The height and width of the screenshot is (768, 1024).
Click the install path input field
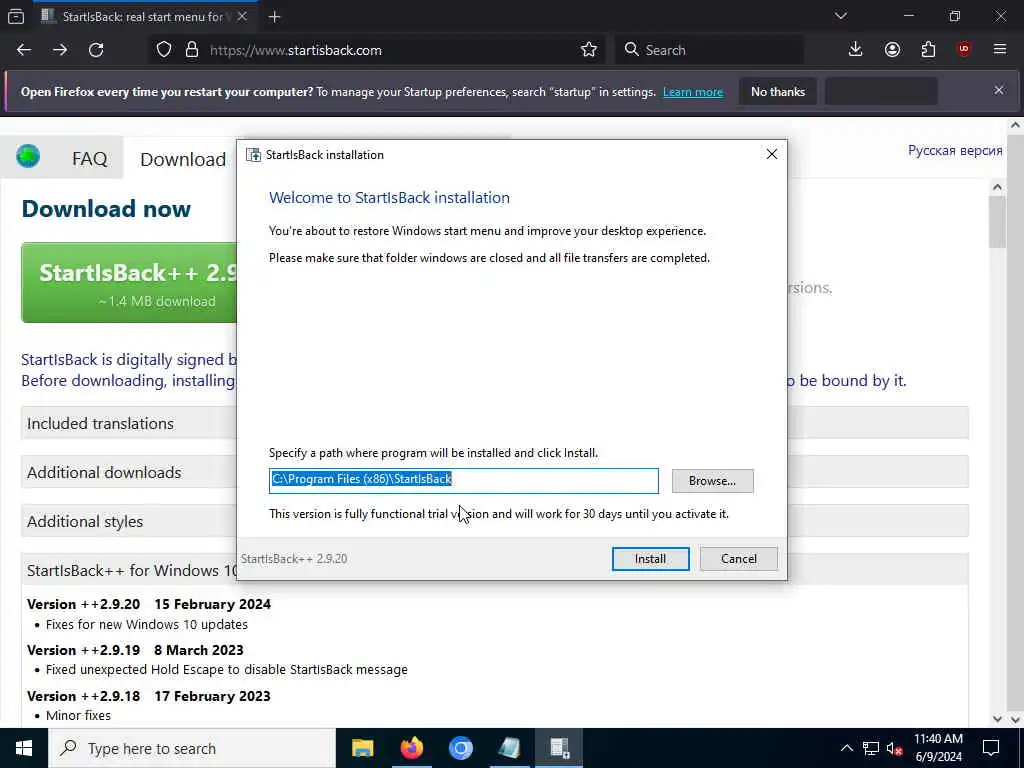pyautogui.click(x=464, y=481)
